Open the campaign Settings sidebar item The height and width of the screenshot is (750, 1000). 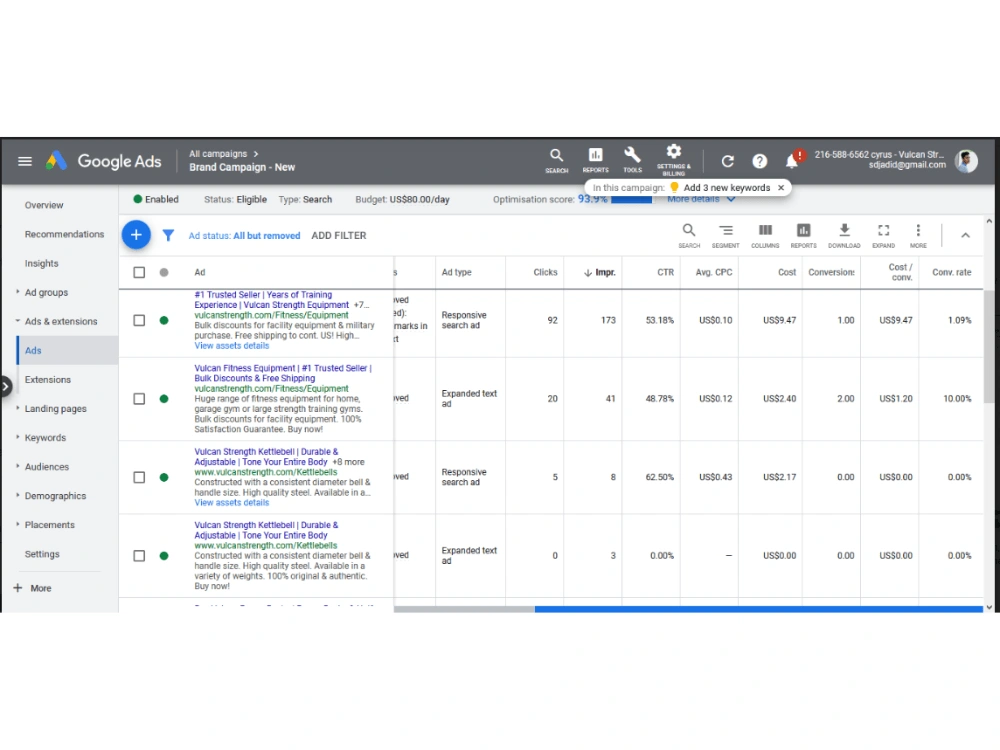point(42,554)
